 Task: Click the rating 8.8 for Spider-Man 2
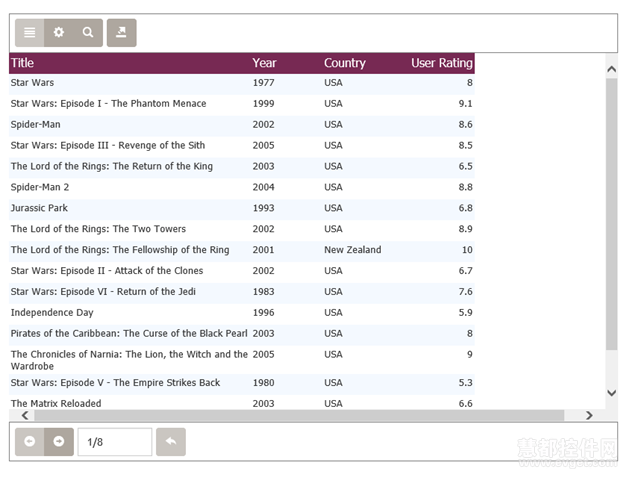466,187
